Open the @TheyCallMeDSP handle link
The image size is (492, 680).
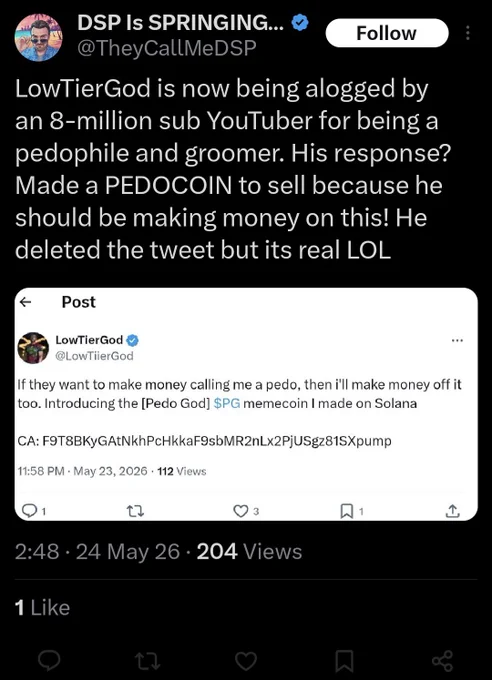click(167, 48)
